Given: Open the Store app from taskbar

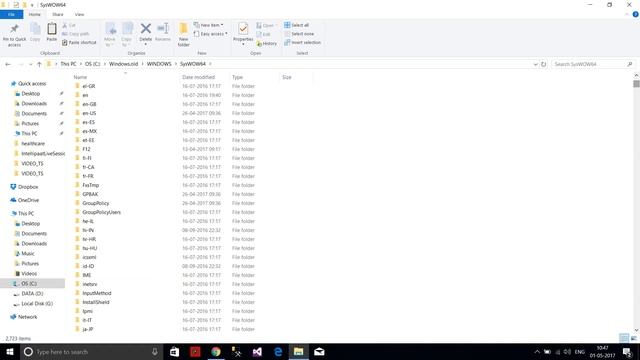Looking at the screenshot, I should [x=174, y=352].
